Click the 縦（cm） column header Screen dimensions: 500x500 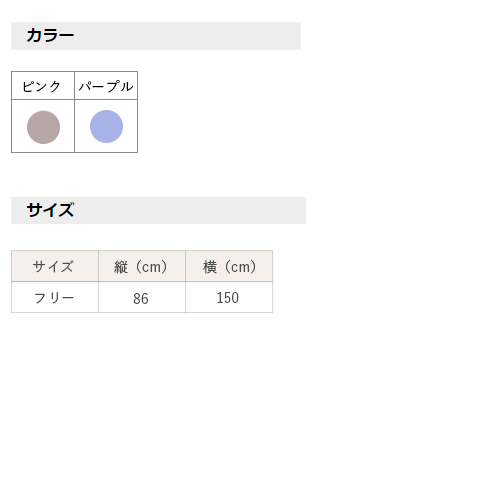tap(142, 266)
